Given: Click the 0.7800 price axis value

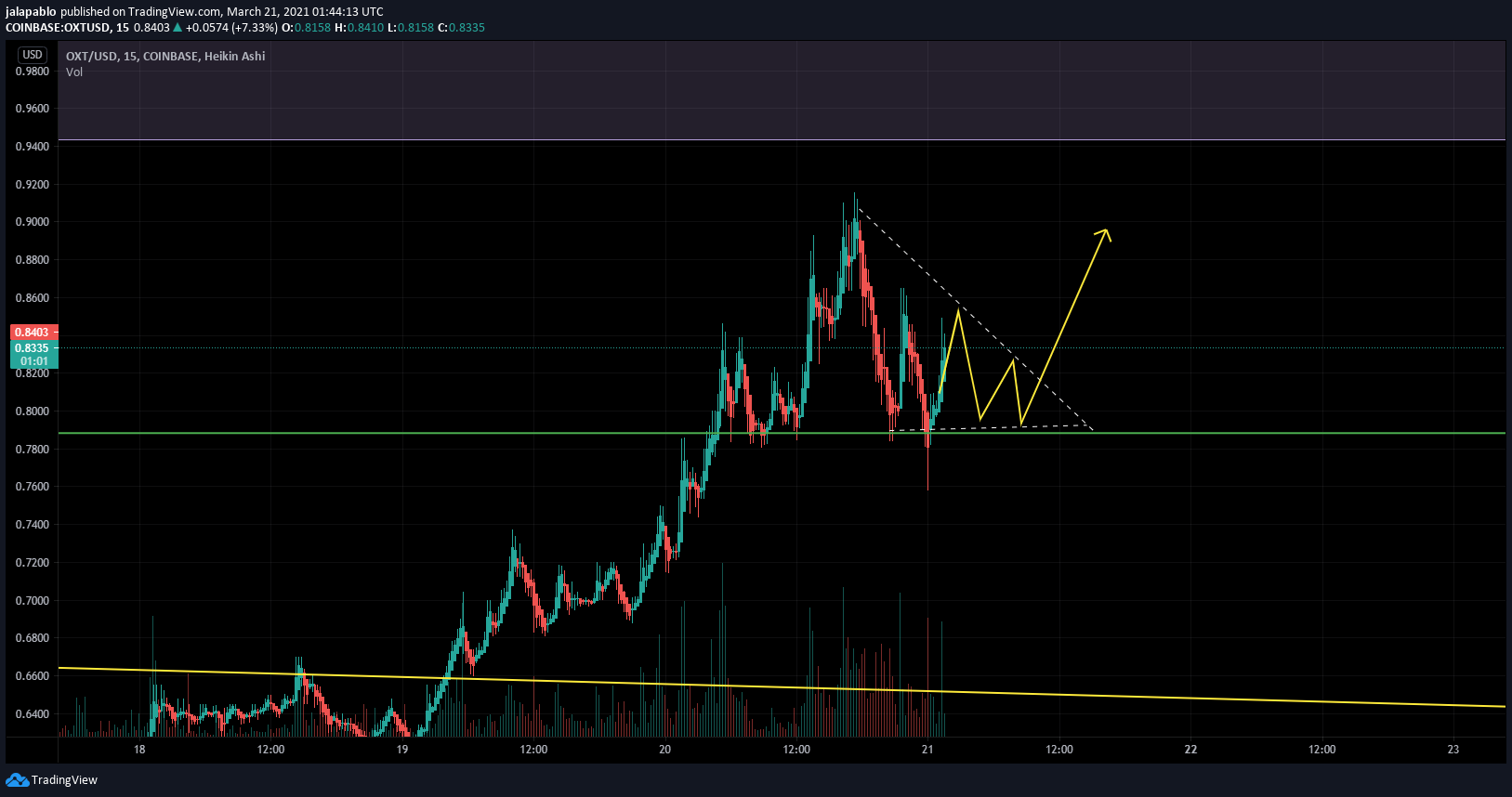Looking at the screenshot, I should point(33,450).
